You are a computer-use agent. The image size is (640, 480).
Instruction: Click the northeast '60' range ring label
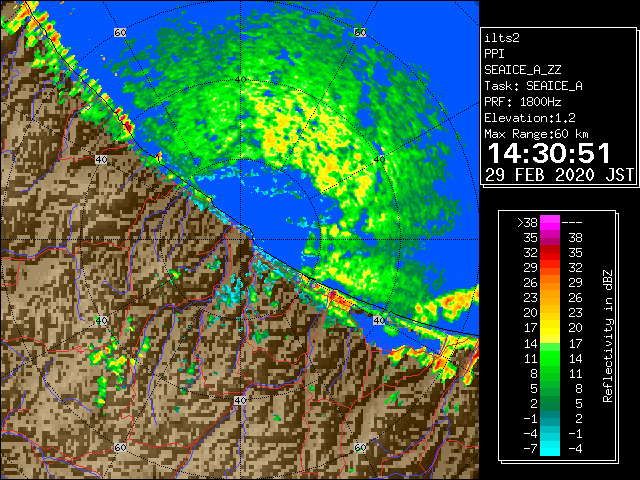coord(360,33)
